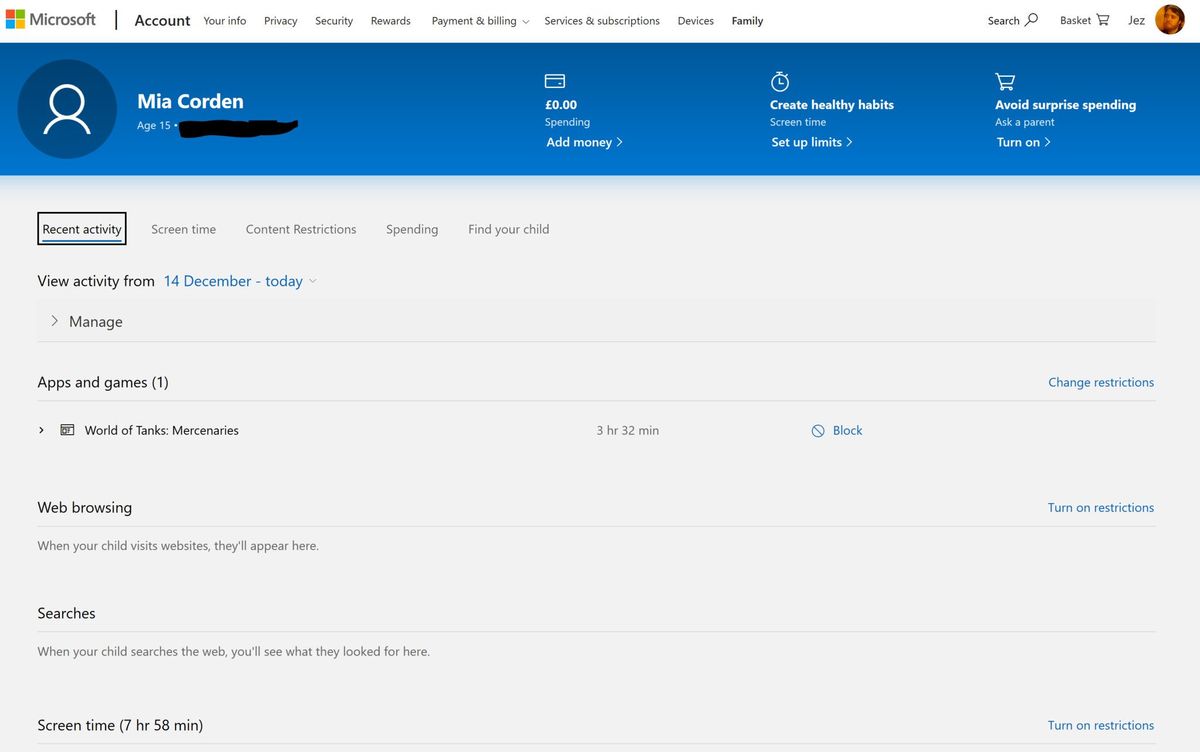This screenshot has height=752, width=1200.
Task: Open Search from the top navigation
Action: [1012, 19]
